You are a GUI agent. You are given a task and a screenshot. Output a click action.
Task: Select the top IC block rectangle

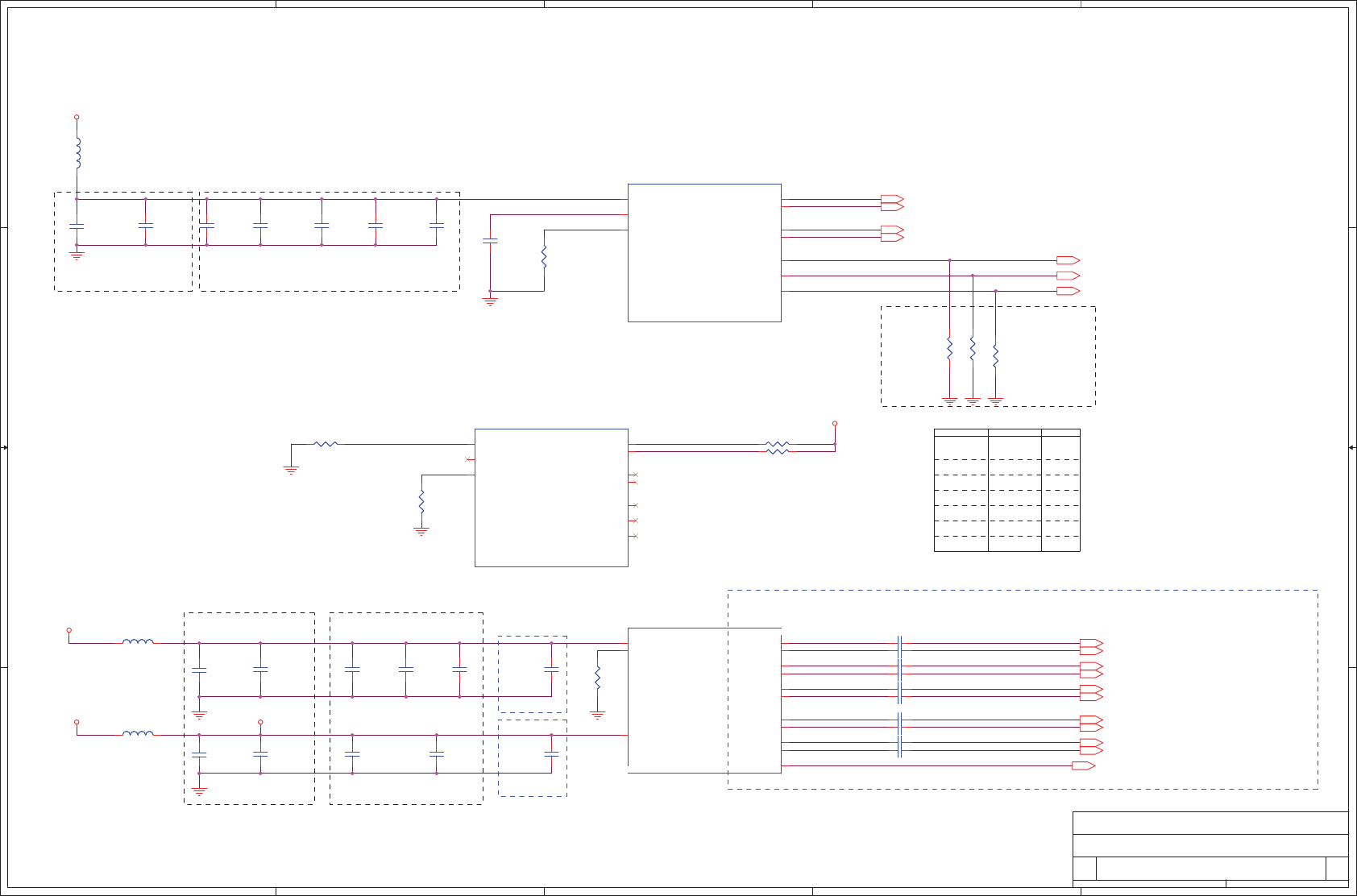tap(704, 253)
